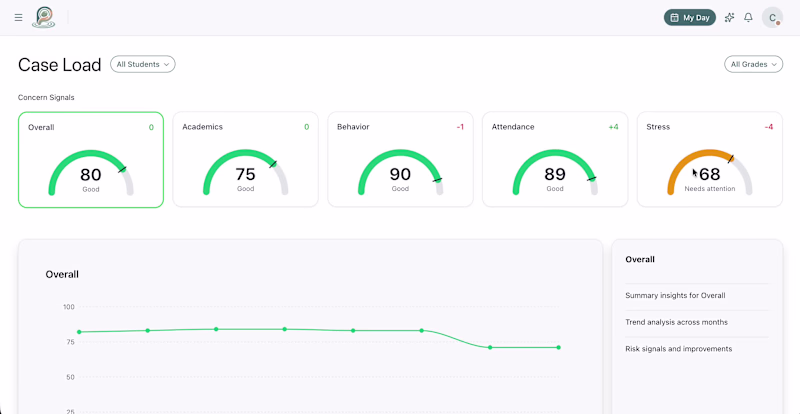Viewport: 800px width, 414px height.
Task: Select the Attendance concern signal card
Action: pos(555,160)
